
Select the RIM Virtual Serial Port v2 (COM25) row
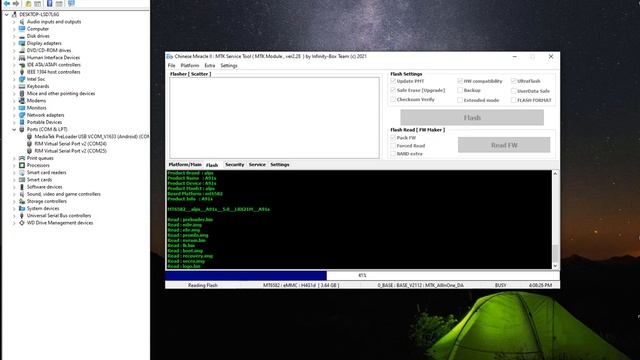pos(70,151)
